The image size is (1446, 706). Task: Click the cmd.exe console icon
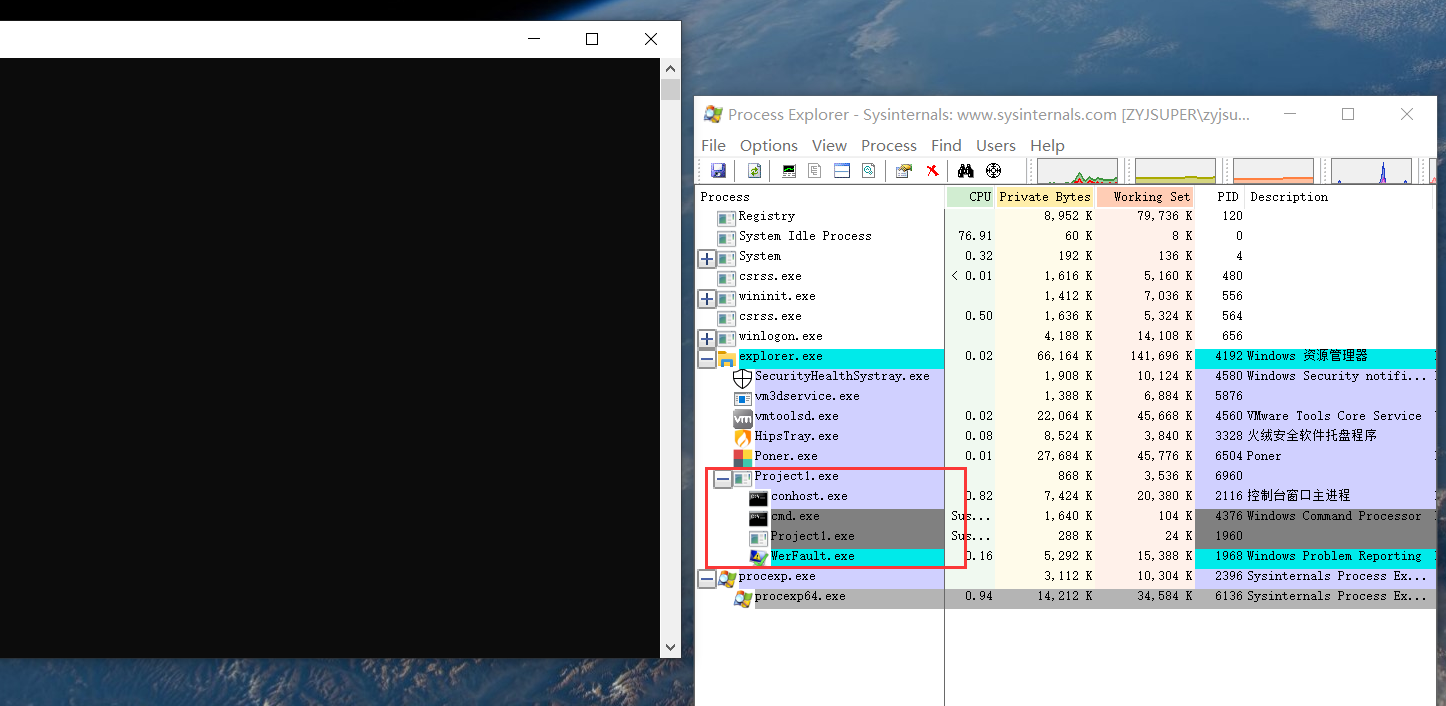click(x=759, y=517)
